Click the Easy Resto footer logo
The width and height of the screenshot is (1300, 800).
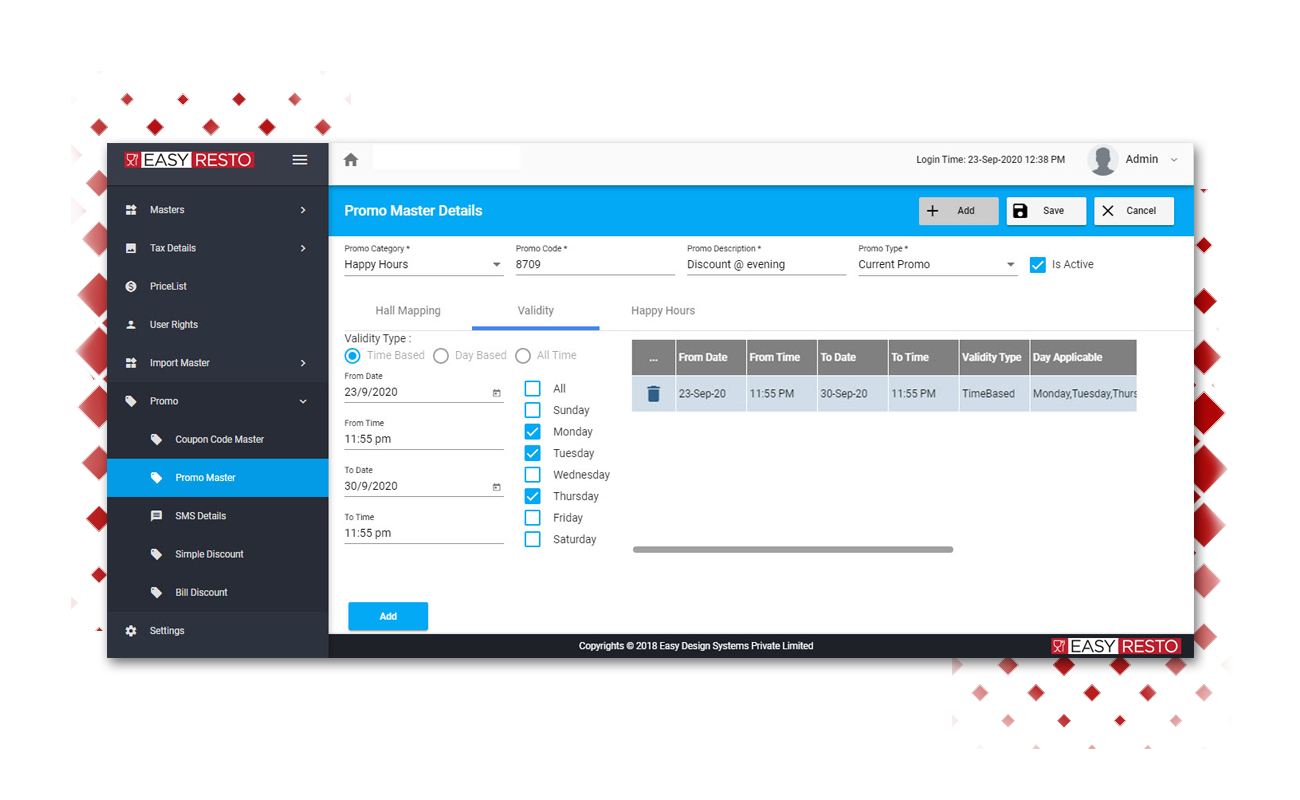[1116, 646]
